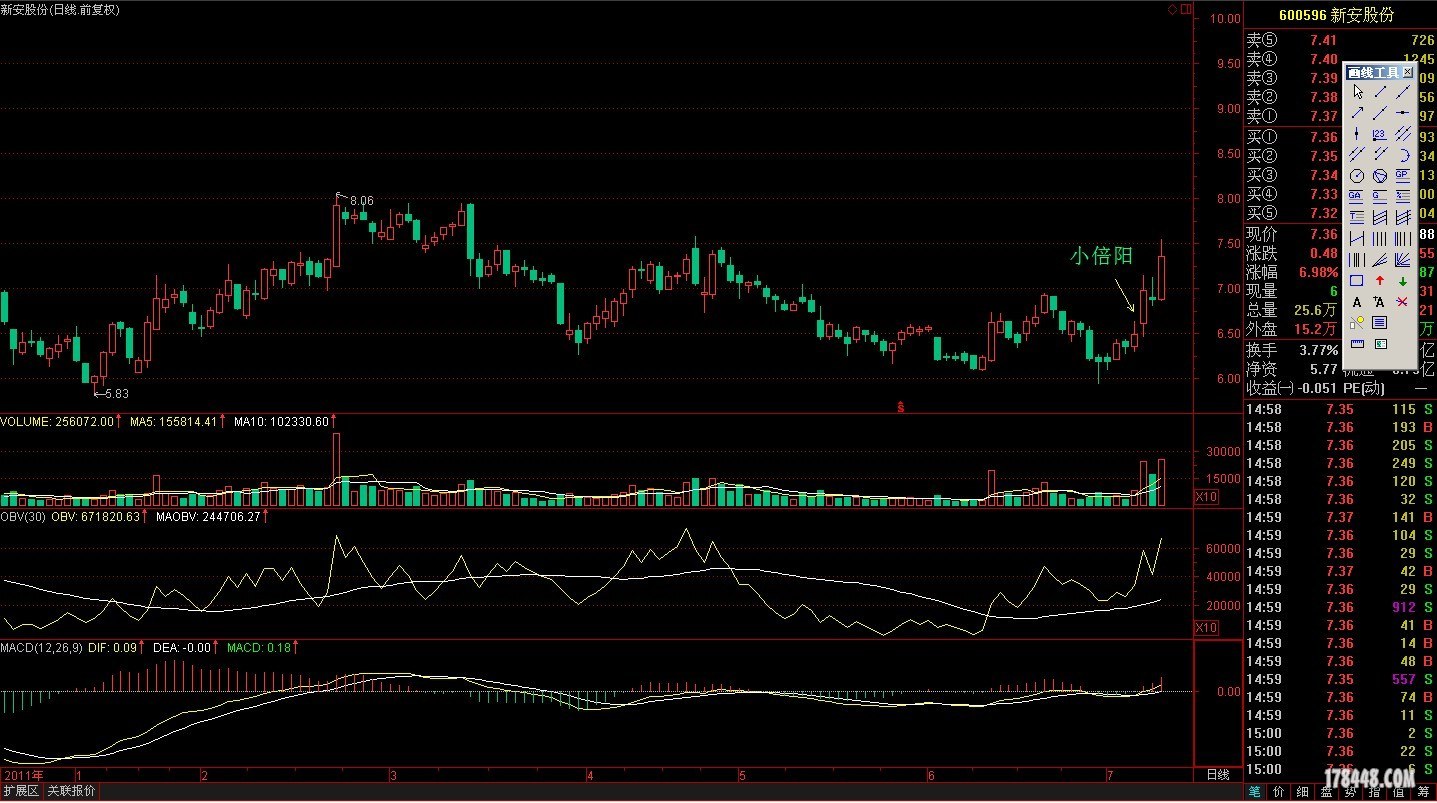Select the G line tool

click(1380, 195)
